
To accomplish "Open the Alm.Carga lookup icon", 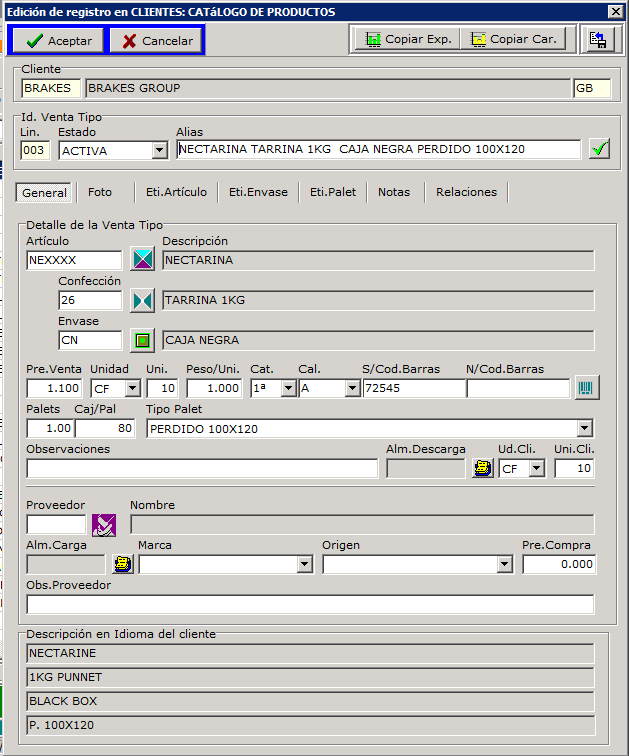I will coord(123,564).
